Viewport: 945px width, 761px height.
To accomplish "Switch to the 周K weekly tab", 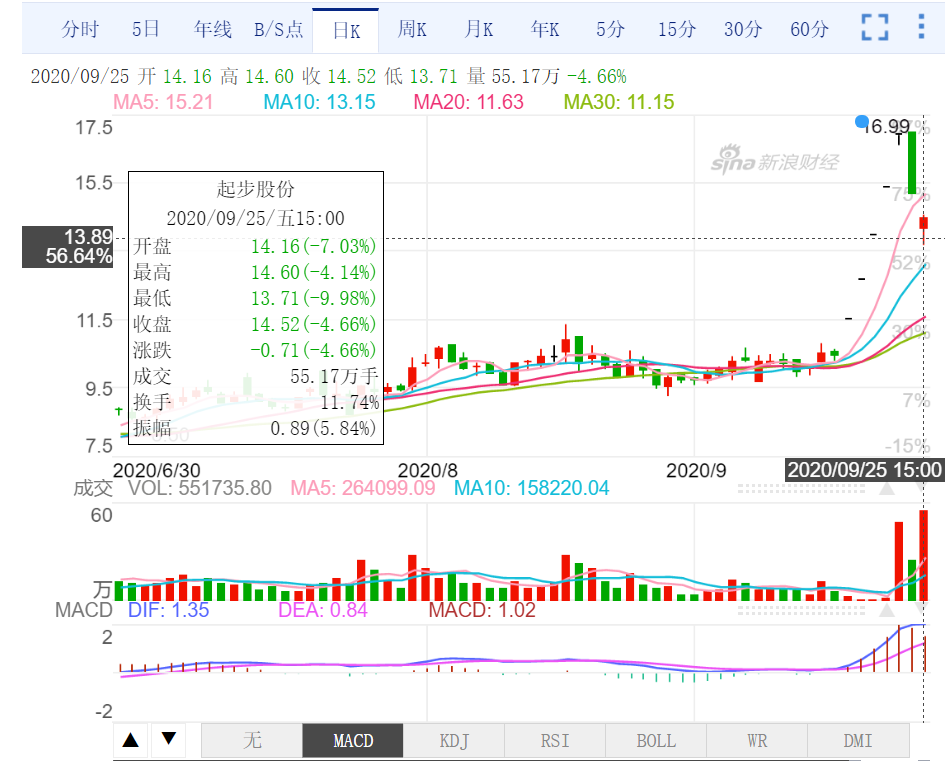I will point(412,28).
